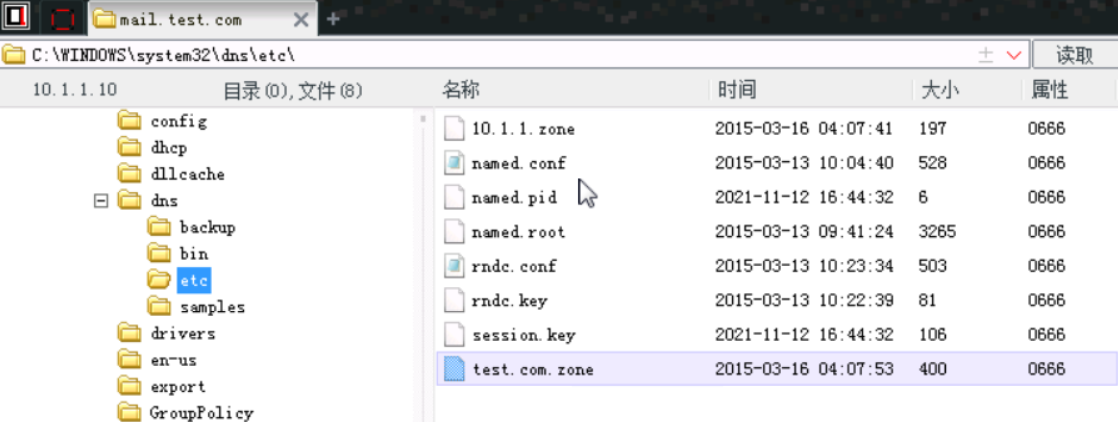The width and height of the screenshot is (1118, 422).
Task: Click the 读取 button
Action: coord(1074,54)
